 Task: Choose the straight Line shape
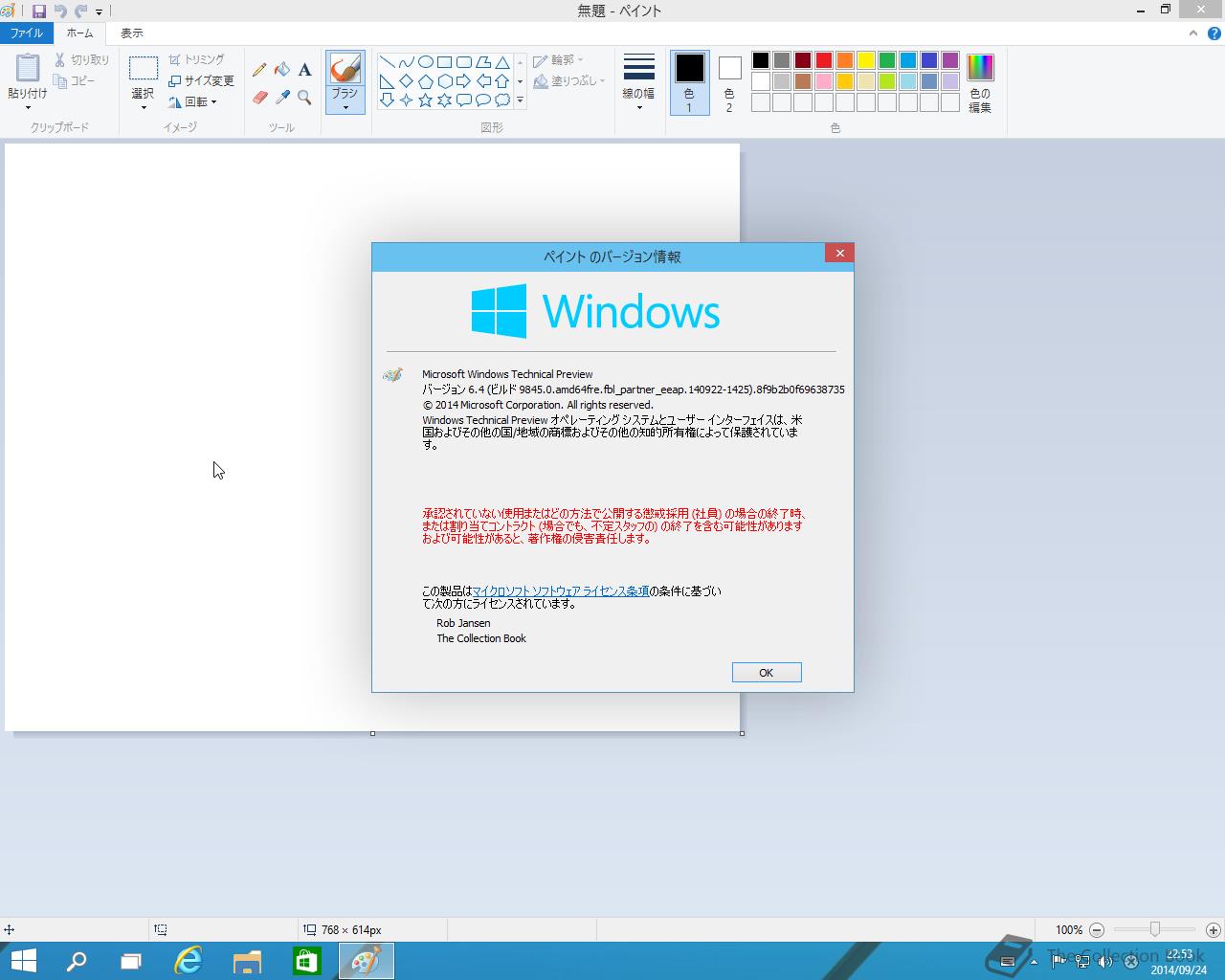388,62
